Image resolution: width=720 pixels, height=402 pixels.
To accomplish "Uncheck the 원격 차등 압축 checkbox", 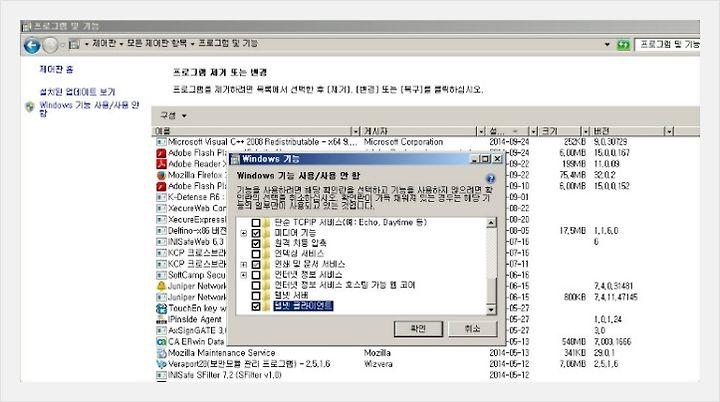I will point(256,243).
